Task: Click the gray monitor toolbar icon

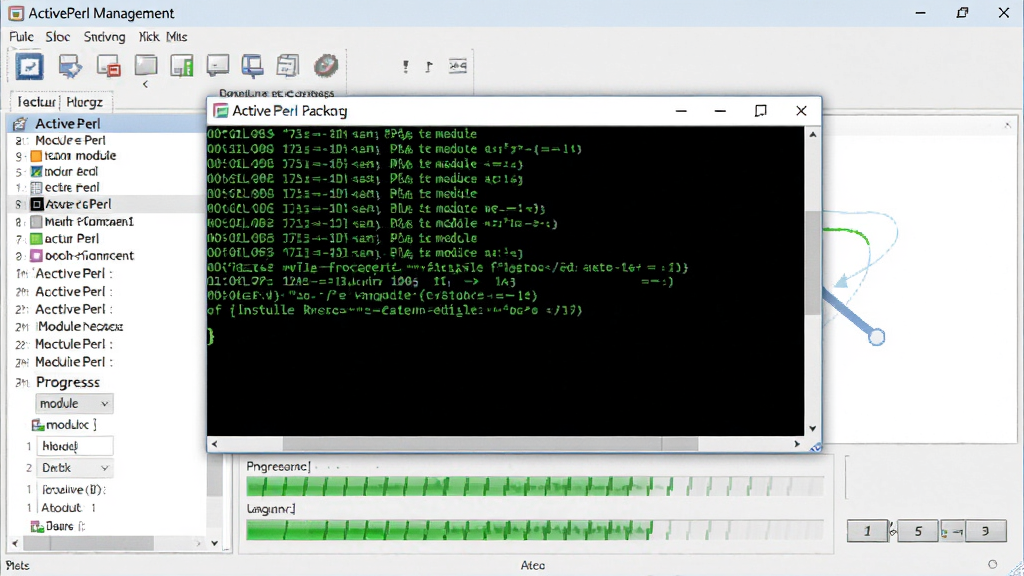Action: coord(217,65)
